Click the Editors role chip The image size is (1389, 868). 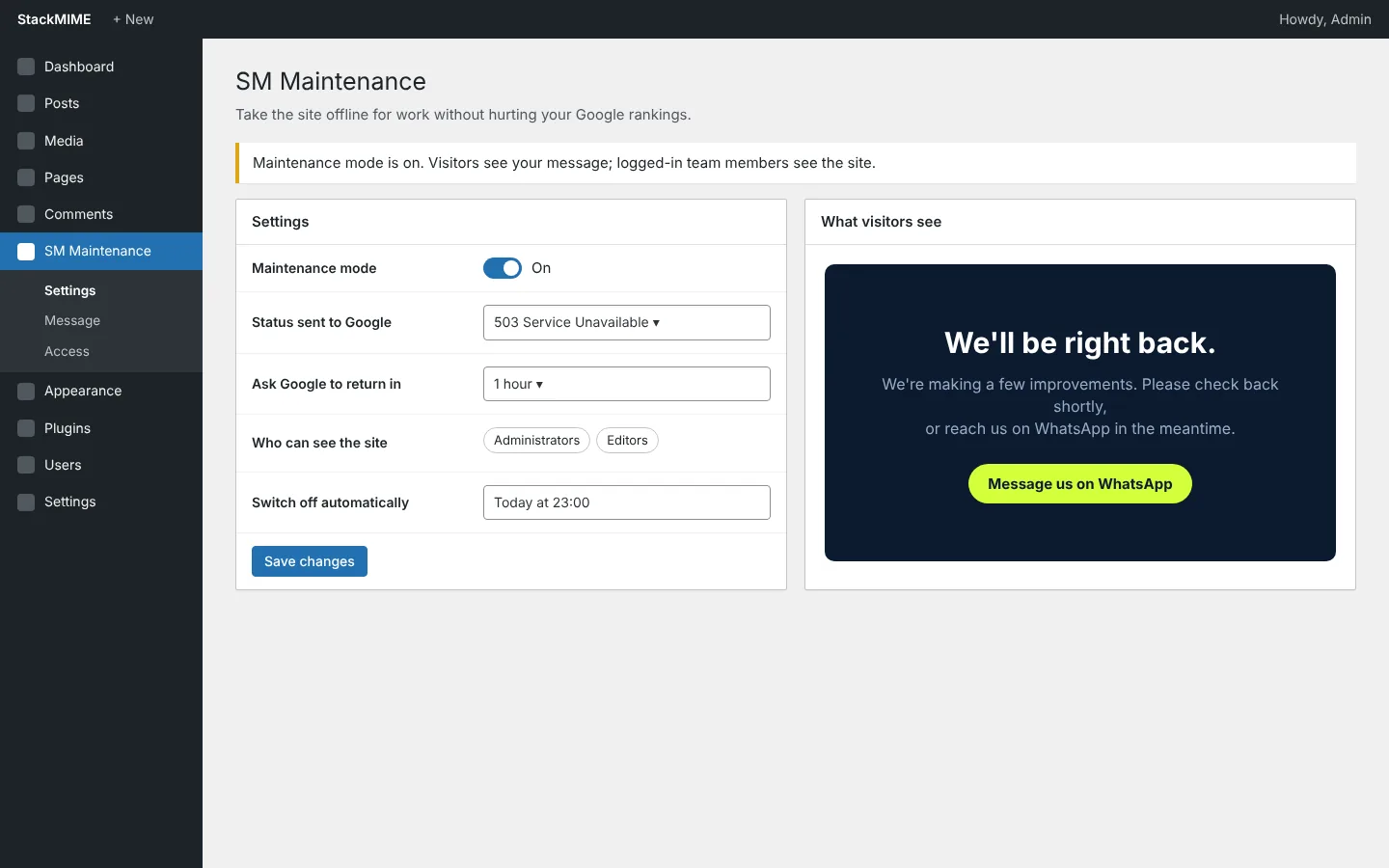(x=627, y=441)
